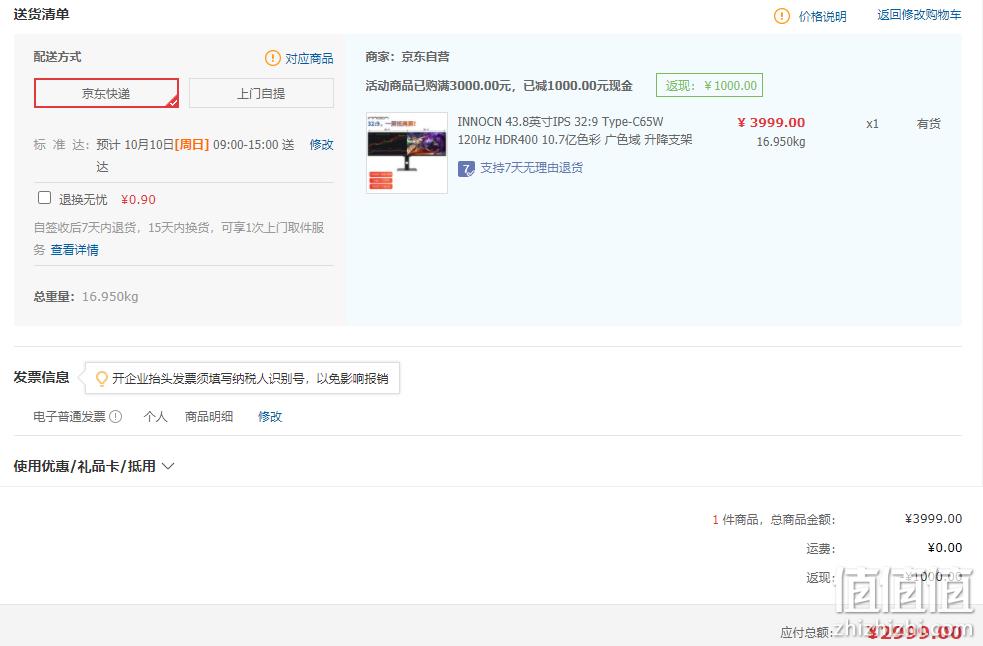Viewport: 983px width, 646px height.
Task: Open 查看详情 for return service
Action: pos(75,250)
